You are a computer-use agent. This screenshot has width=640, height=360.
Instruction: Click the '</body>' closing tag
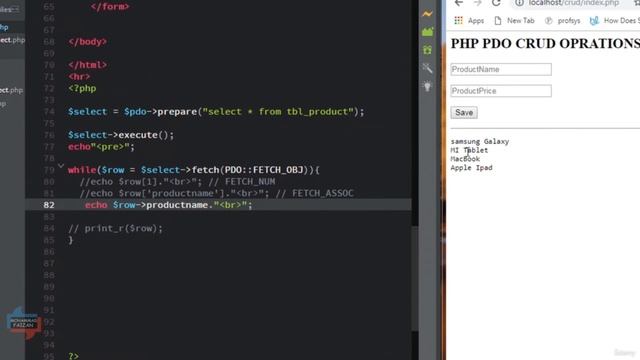pyautogui.click(x=87, y=42)
